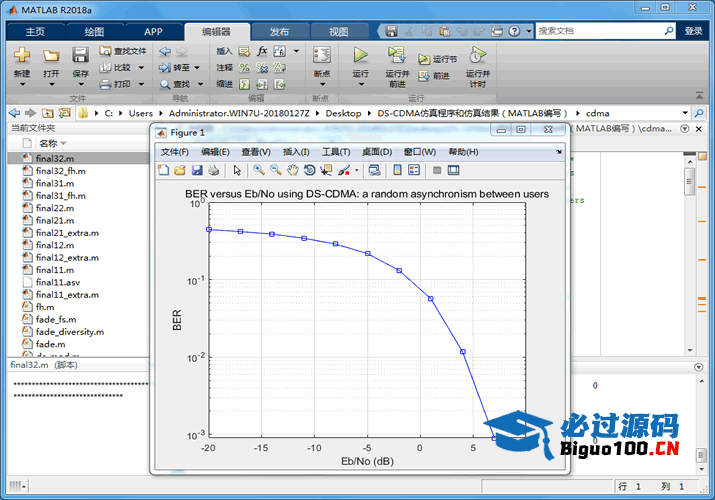Screen dimensions: 715x500
Task: Select file fh.m
Action: tap(45, 307)
